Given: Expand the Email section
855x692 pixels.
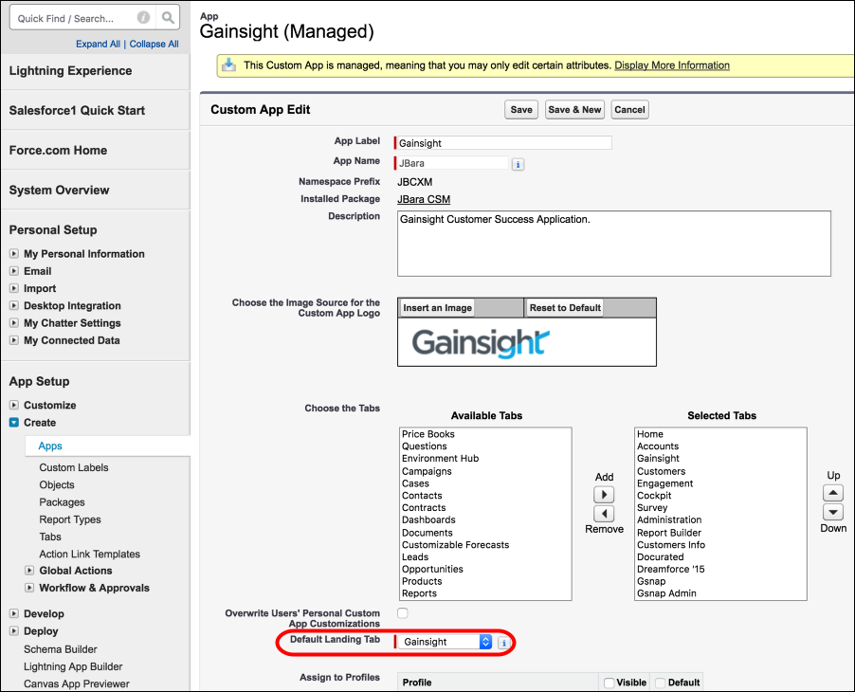Looking at the screenshot, I should (x=14, y=271).
